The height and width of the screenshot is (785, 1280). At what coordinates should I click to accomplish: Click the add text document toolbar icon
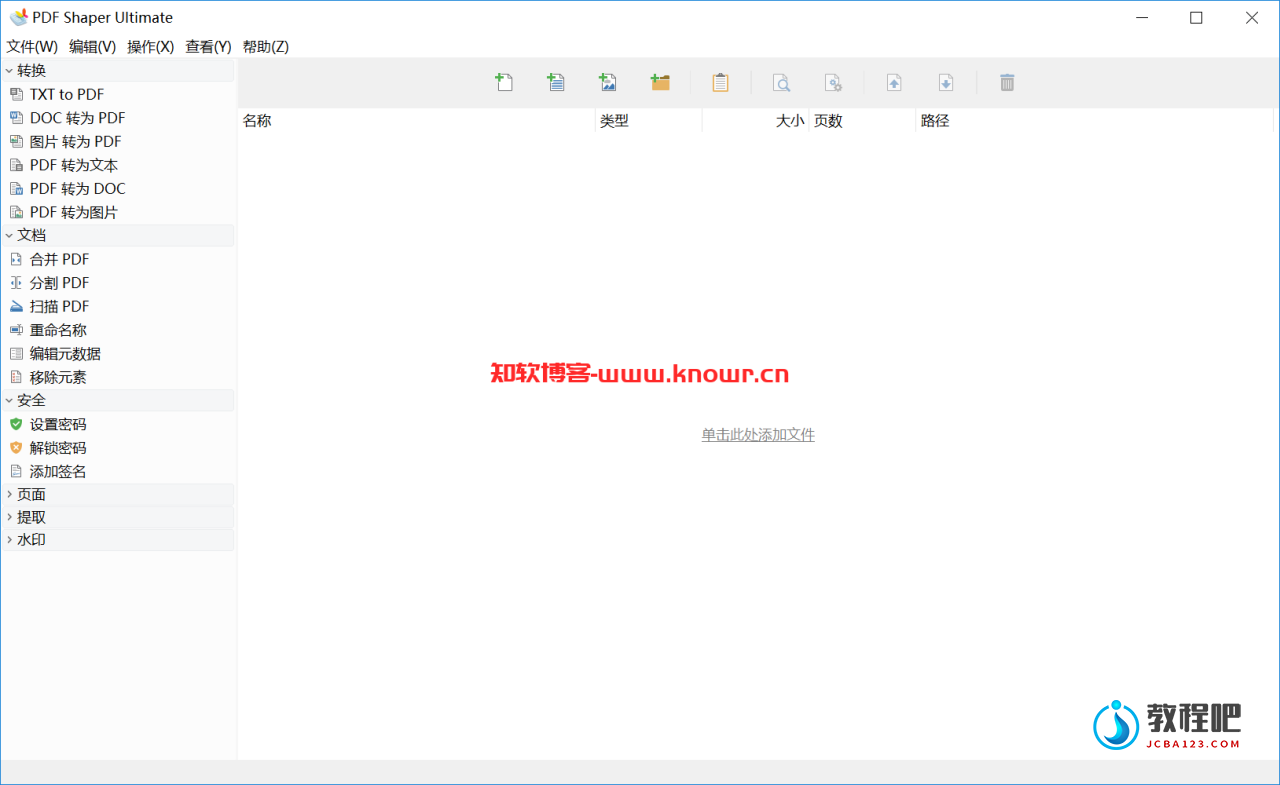tap(556, 82)
